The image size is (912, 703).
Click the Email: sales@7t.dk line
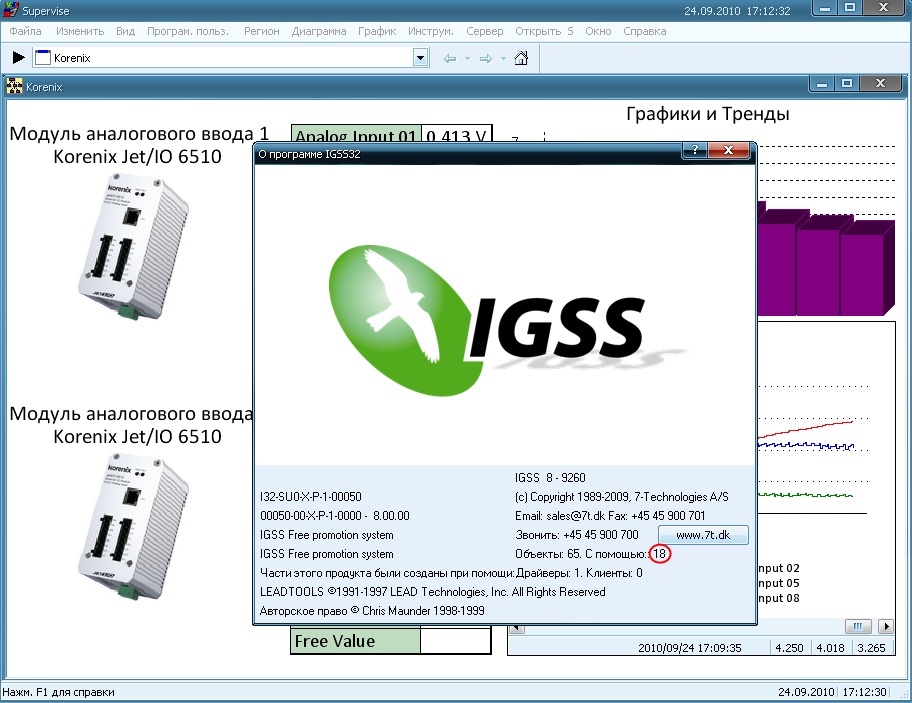tap(610, 516)
